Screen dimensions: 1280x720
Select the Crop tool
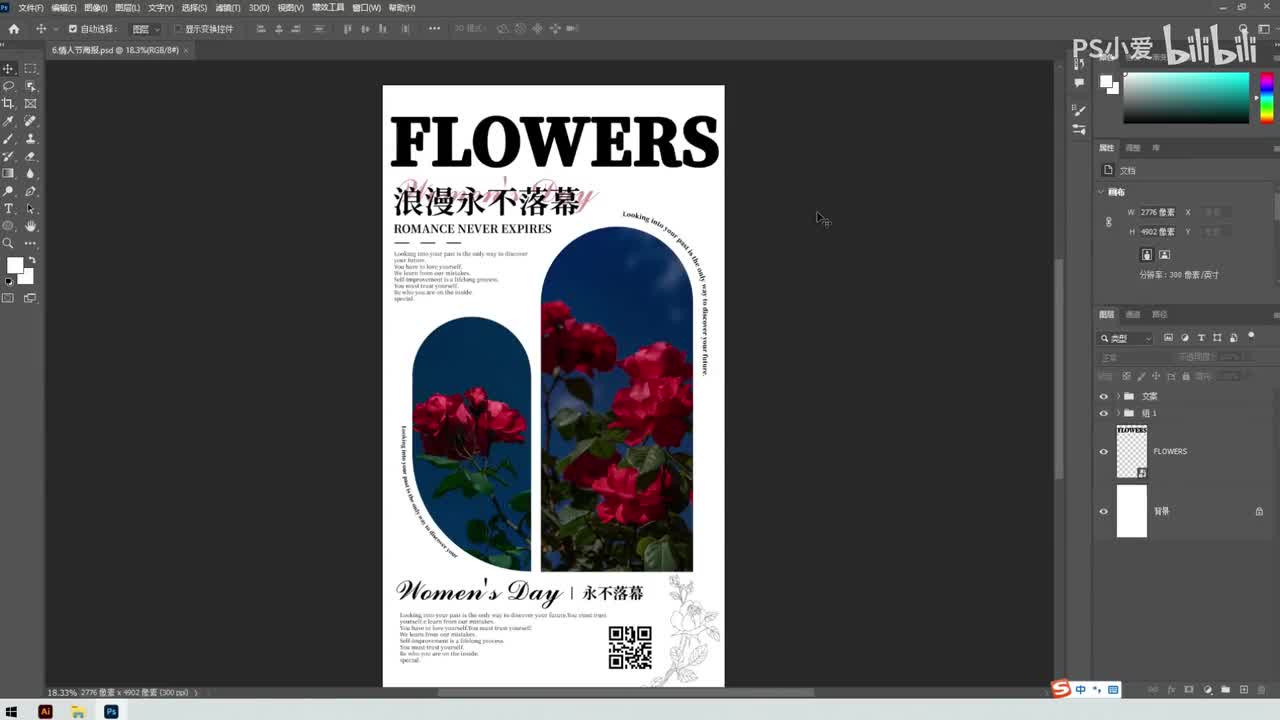coord(8,103)
